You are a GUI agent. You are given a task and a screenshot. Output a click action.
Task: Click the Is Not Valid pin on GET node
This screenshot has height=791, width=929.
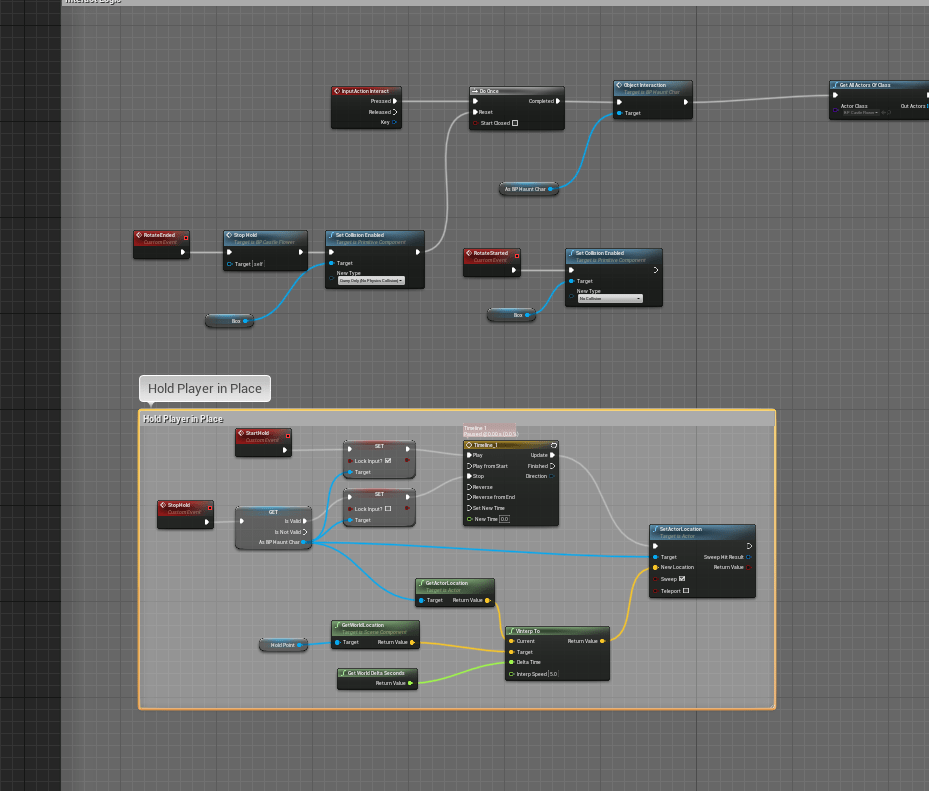[308, 531]
